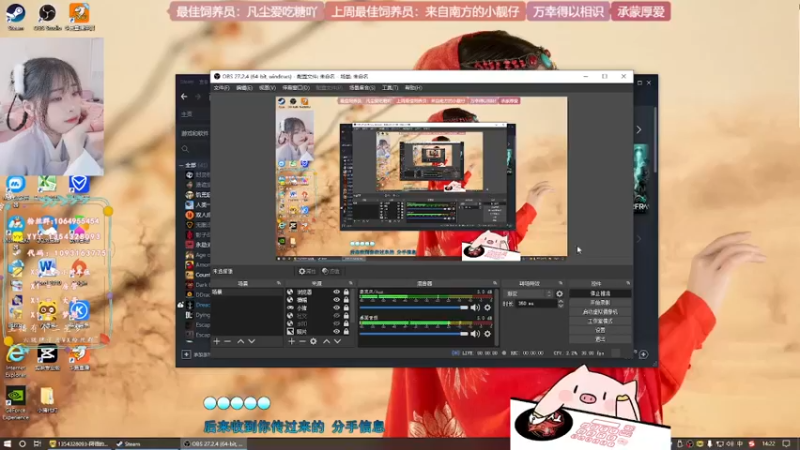The image size is (800, 450).
Task: Go back with Steam window's back arrow
Action: pyautogui.click(x=184, y=96)
